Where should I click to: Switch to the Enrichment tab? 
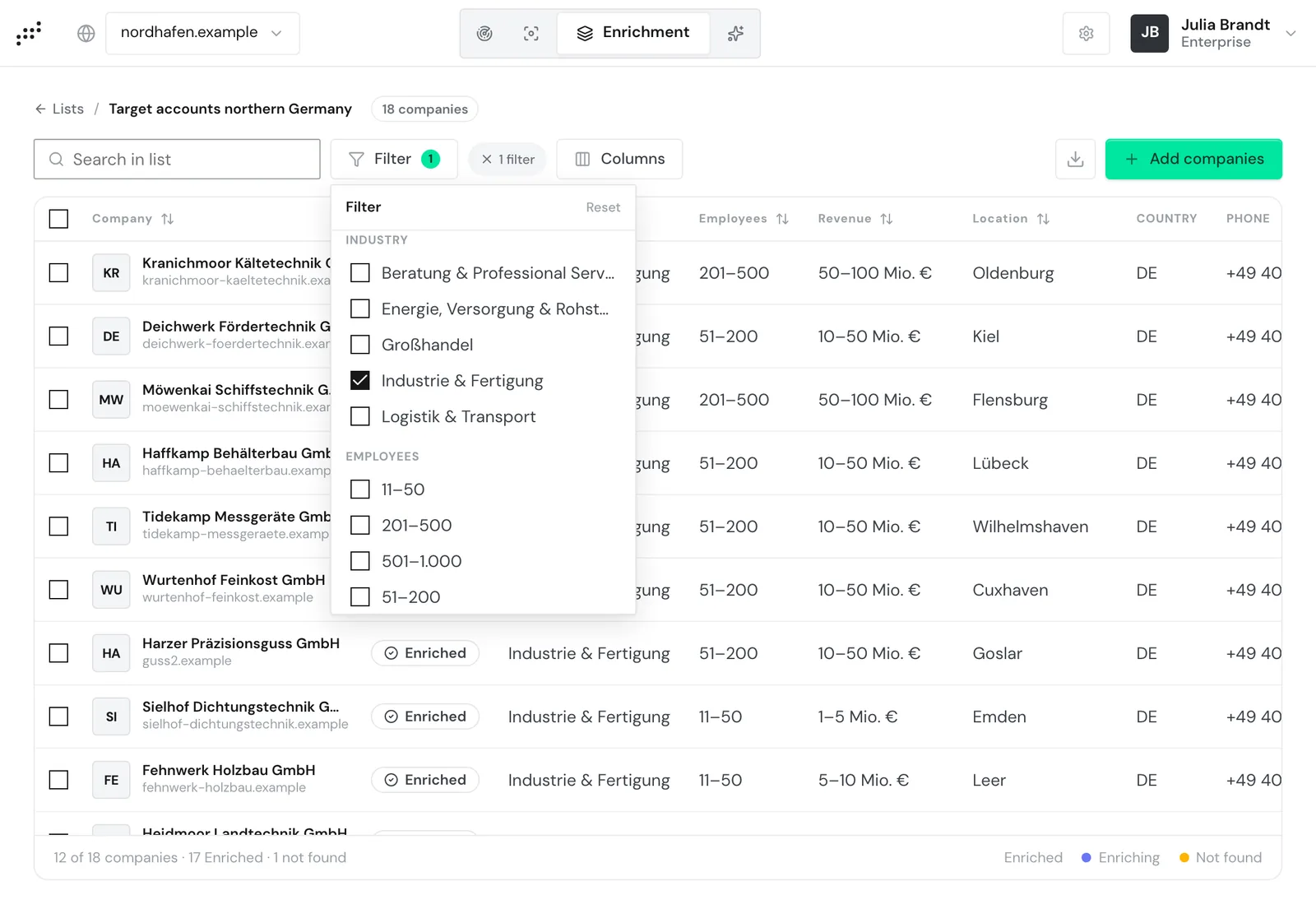(x=633, y=33)
